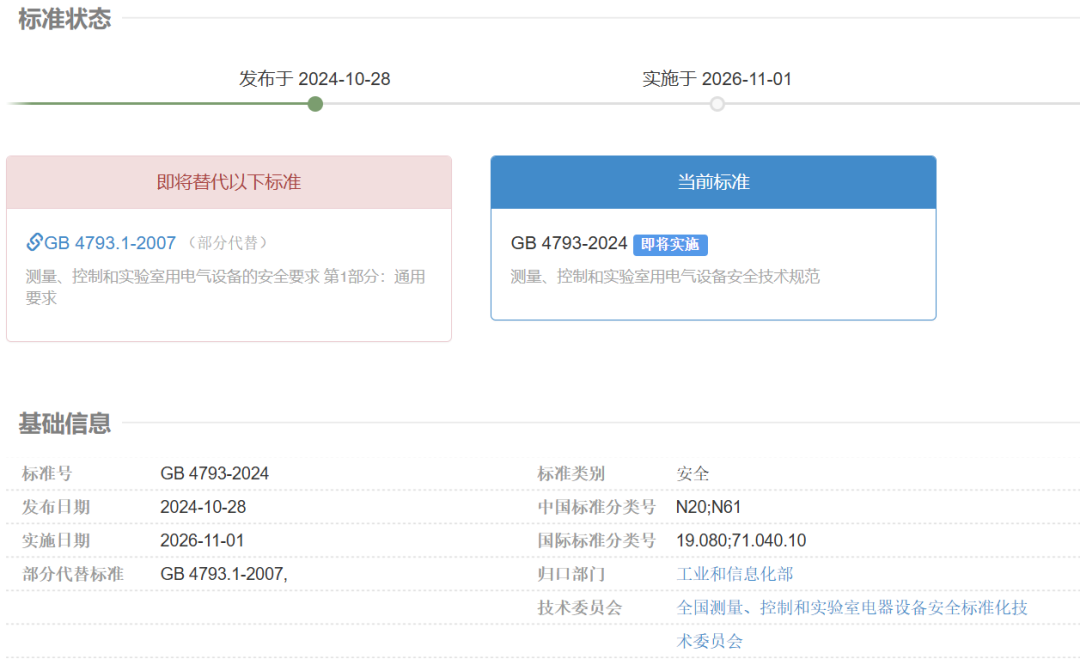Click the 即将替代以下标准 red panel header
Image resolution: width=1080 pixels, height=665 pixels.
(229, 182)
